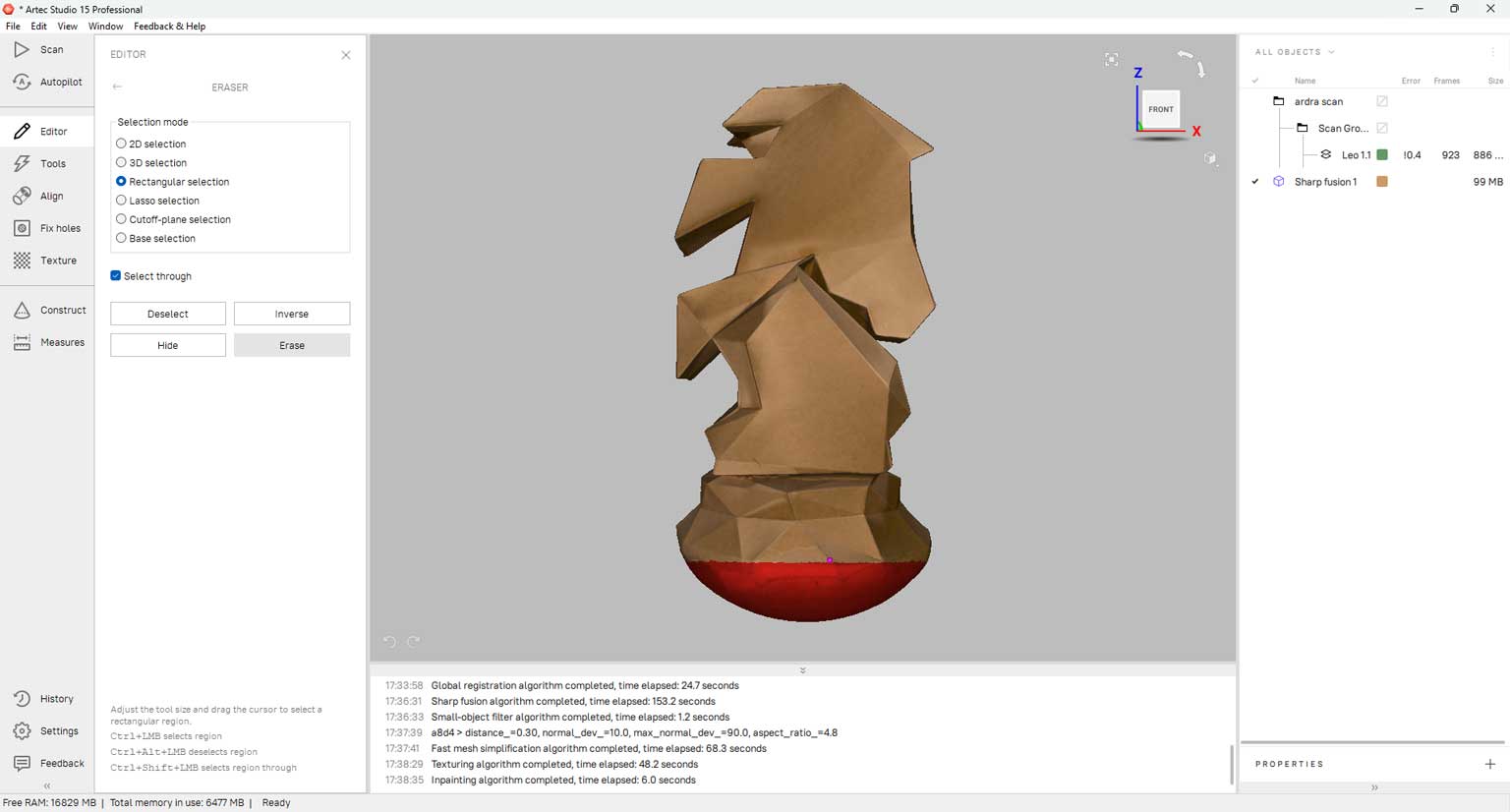1510x812 pixels.
Task: Open the three-dot menu in the objects panel
Action: click(1492, 52)
